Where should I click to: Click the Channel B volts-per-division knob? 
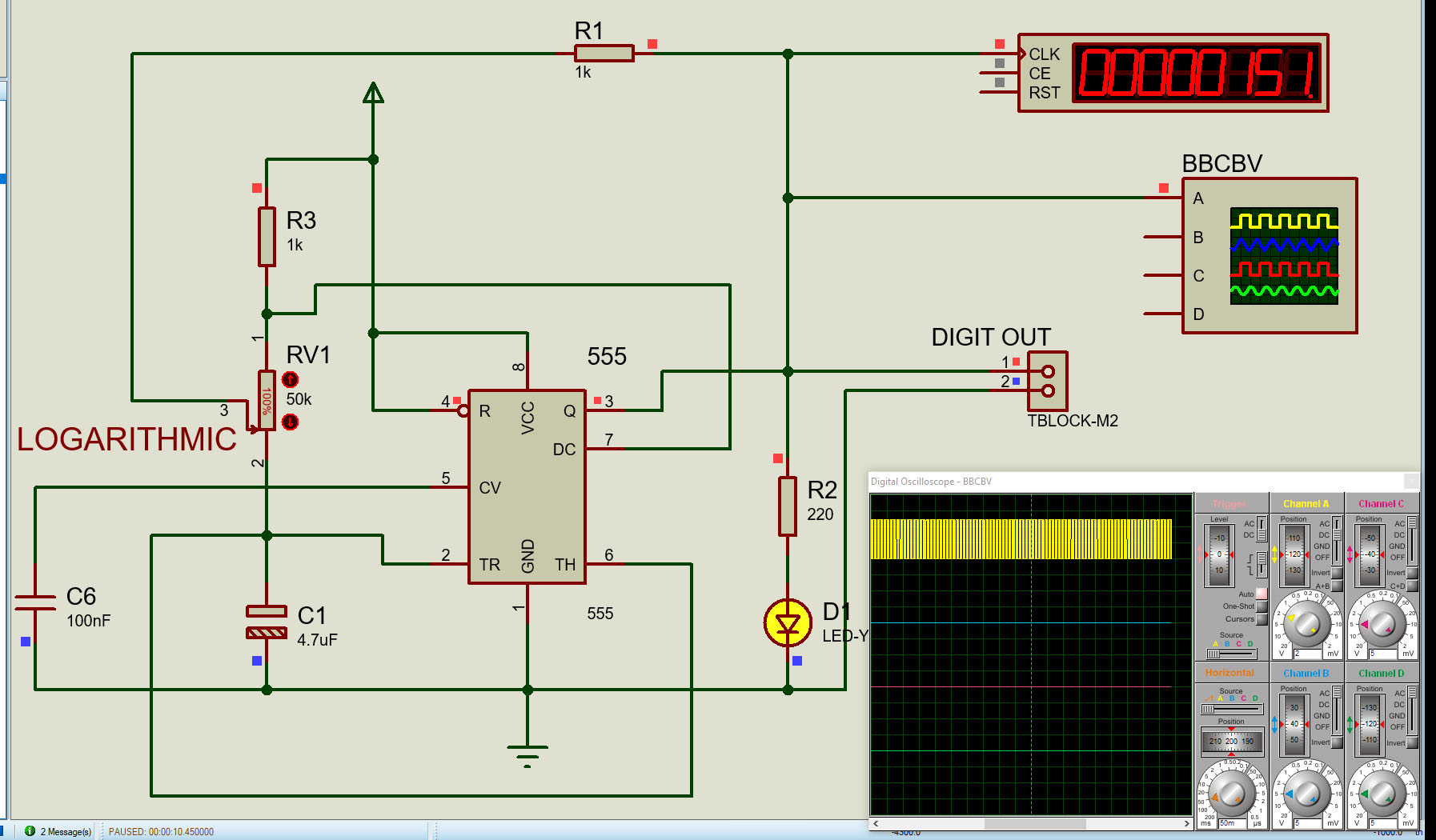[1306, 794]
